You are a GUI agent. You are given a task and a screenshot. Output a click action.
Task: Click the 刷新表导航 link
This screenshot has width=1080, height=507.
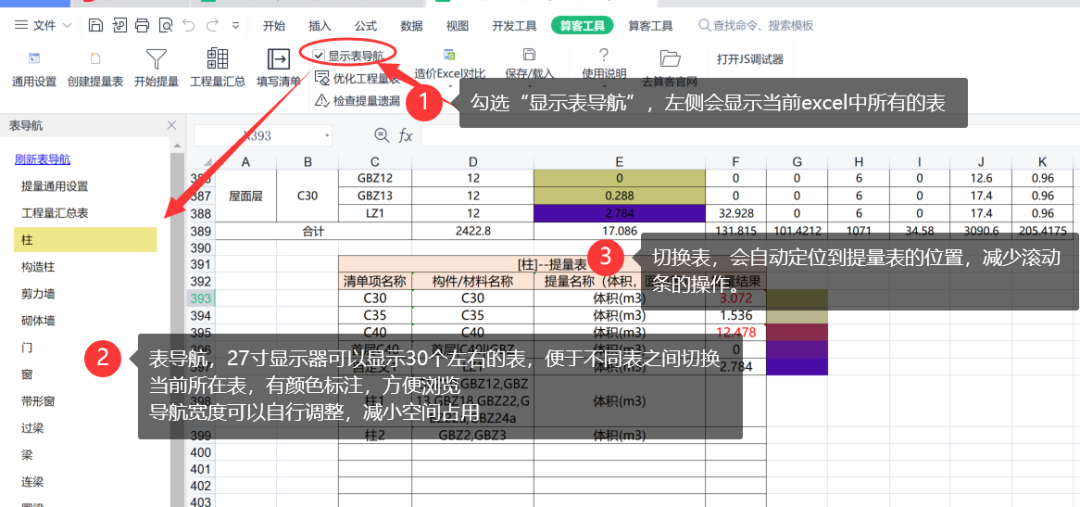(x=42, y=159)
